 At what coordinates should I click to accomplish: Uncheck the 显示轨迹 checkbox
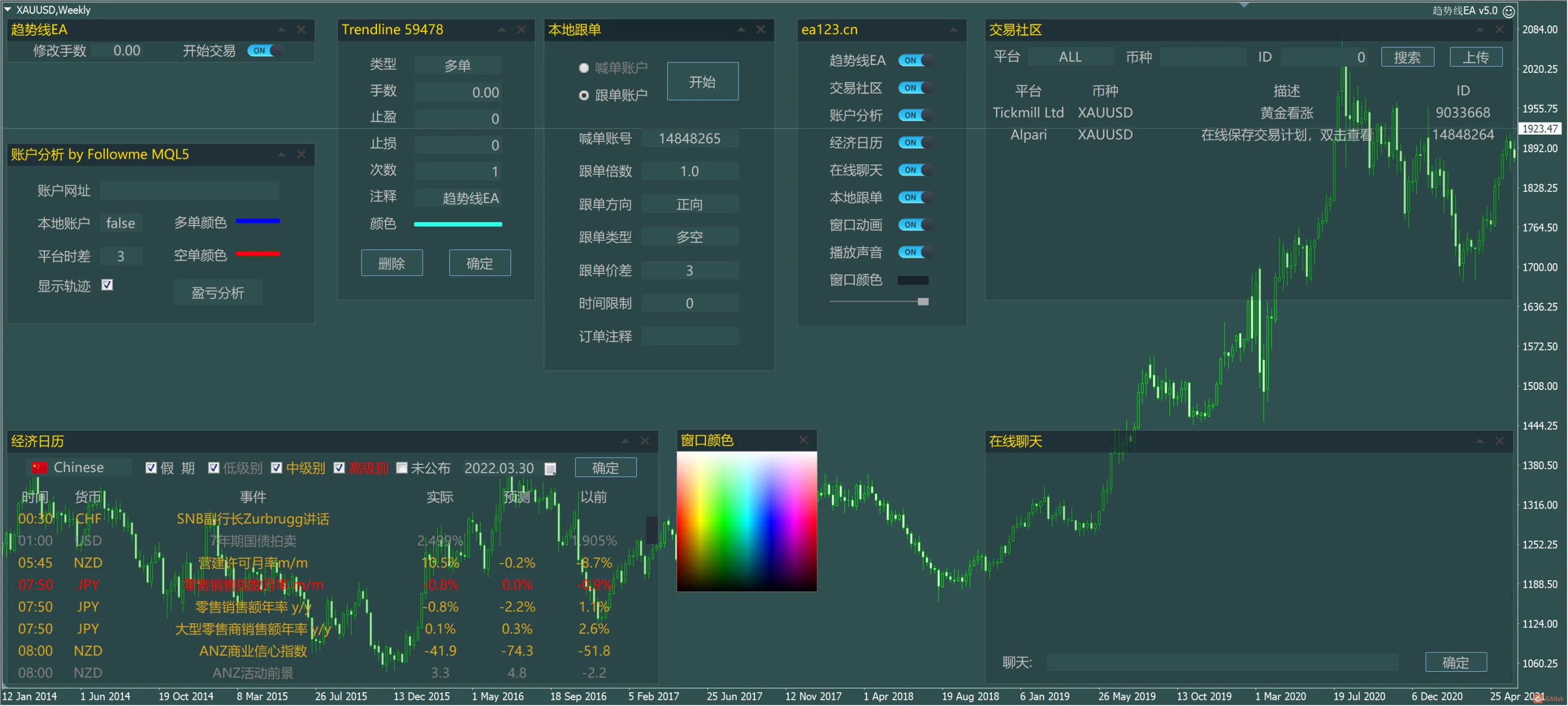pyautogui.click(x=107, y=285)
